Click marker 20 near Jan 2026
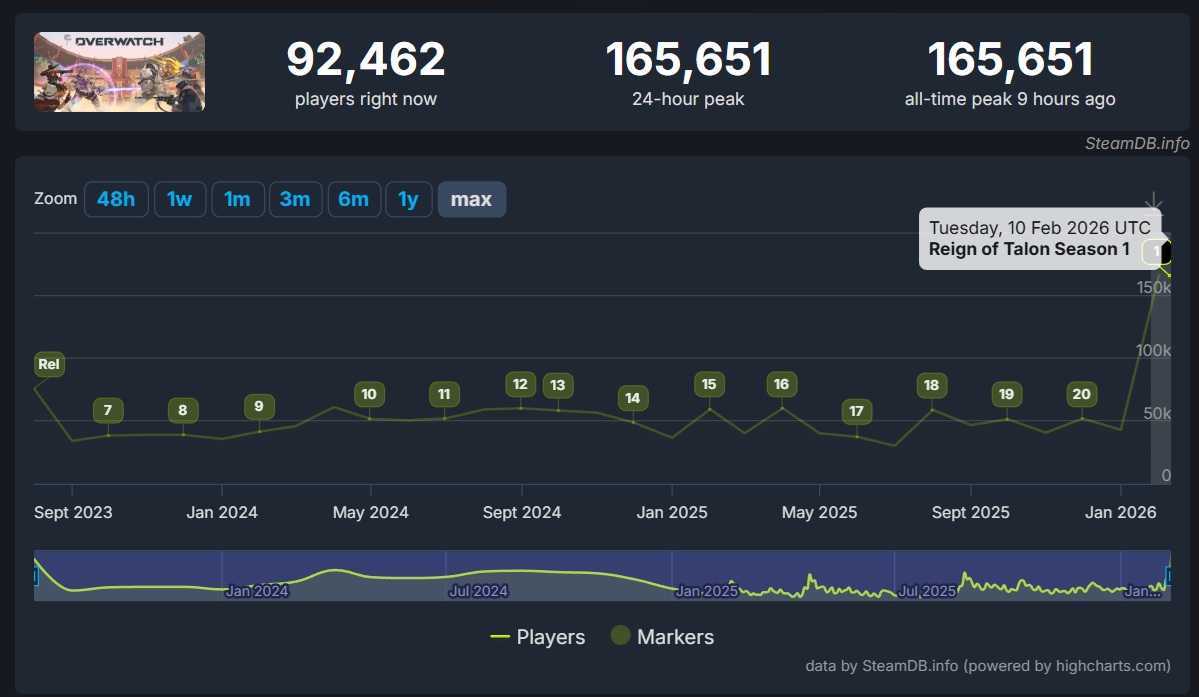 (x=1081, y=394)
